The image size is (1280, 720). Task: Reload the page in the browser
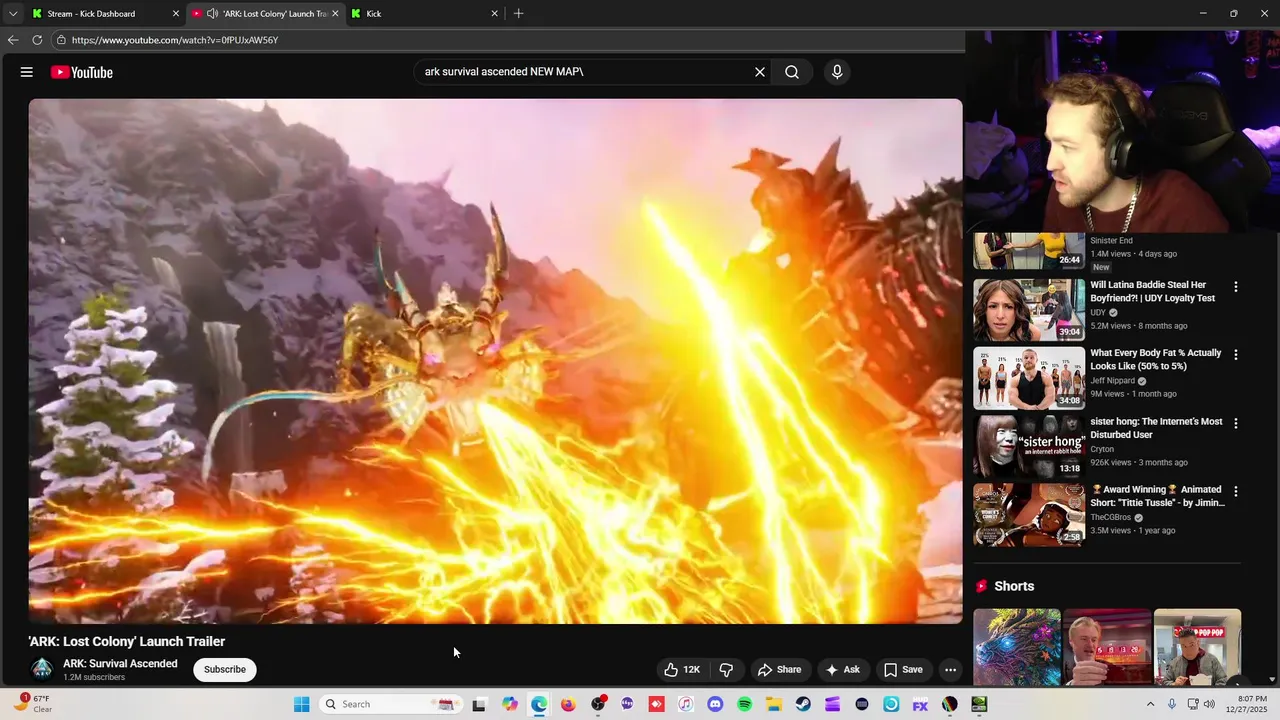[x=37, y=40]
